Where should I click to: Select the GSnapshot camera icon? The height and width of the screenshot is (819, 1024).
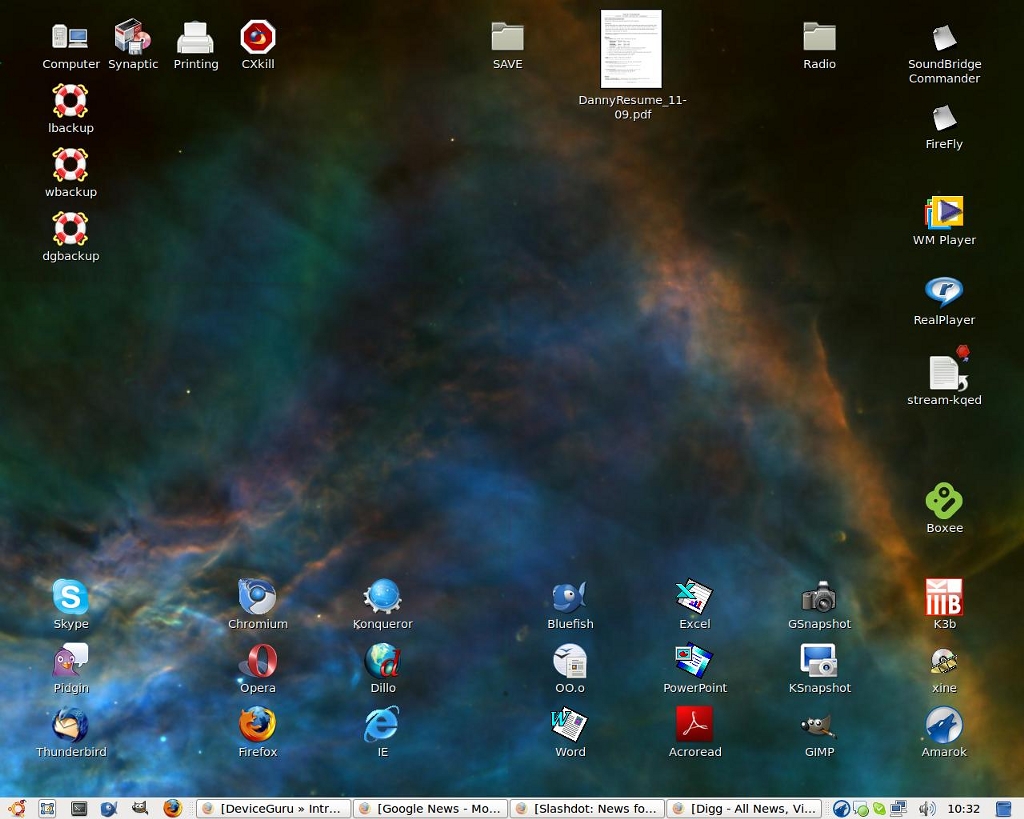tap(820, 596)
